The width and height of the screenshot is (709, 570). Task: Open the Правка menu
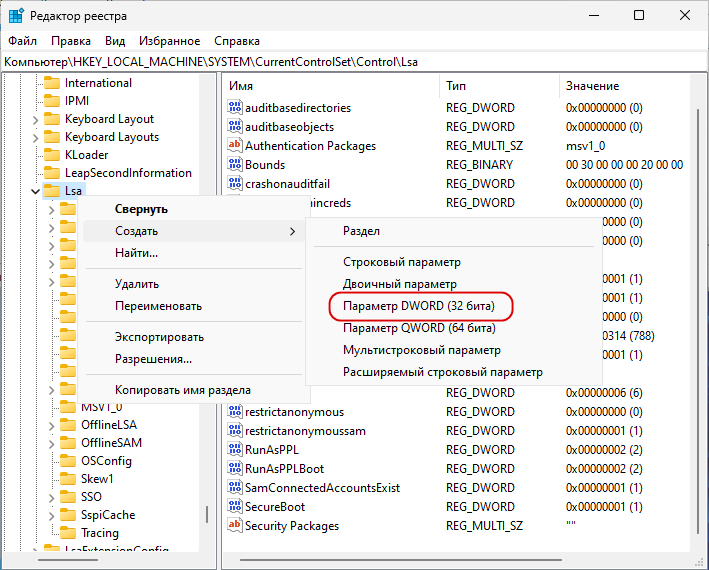coord(71,41)
